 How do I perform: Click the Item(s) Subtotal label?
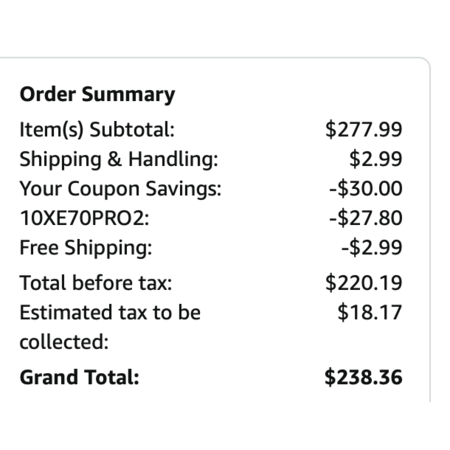[x=97, y=130]
